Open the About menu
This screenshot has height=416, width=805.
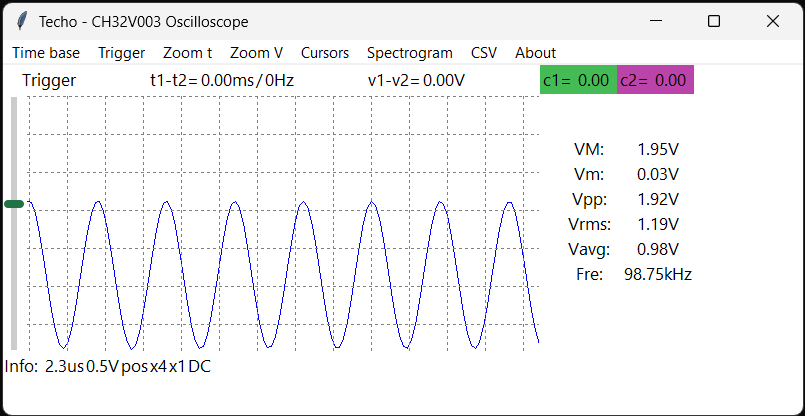coord(535,53)
